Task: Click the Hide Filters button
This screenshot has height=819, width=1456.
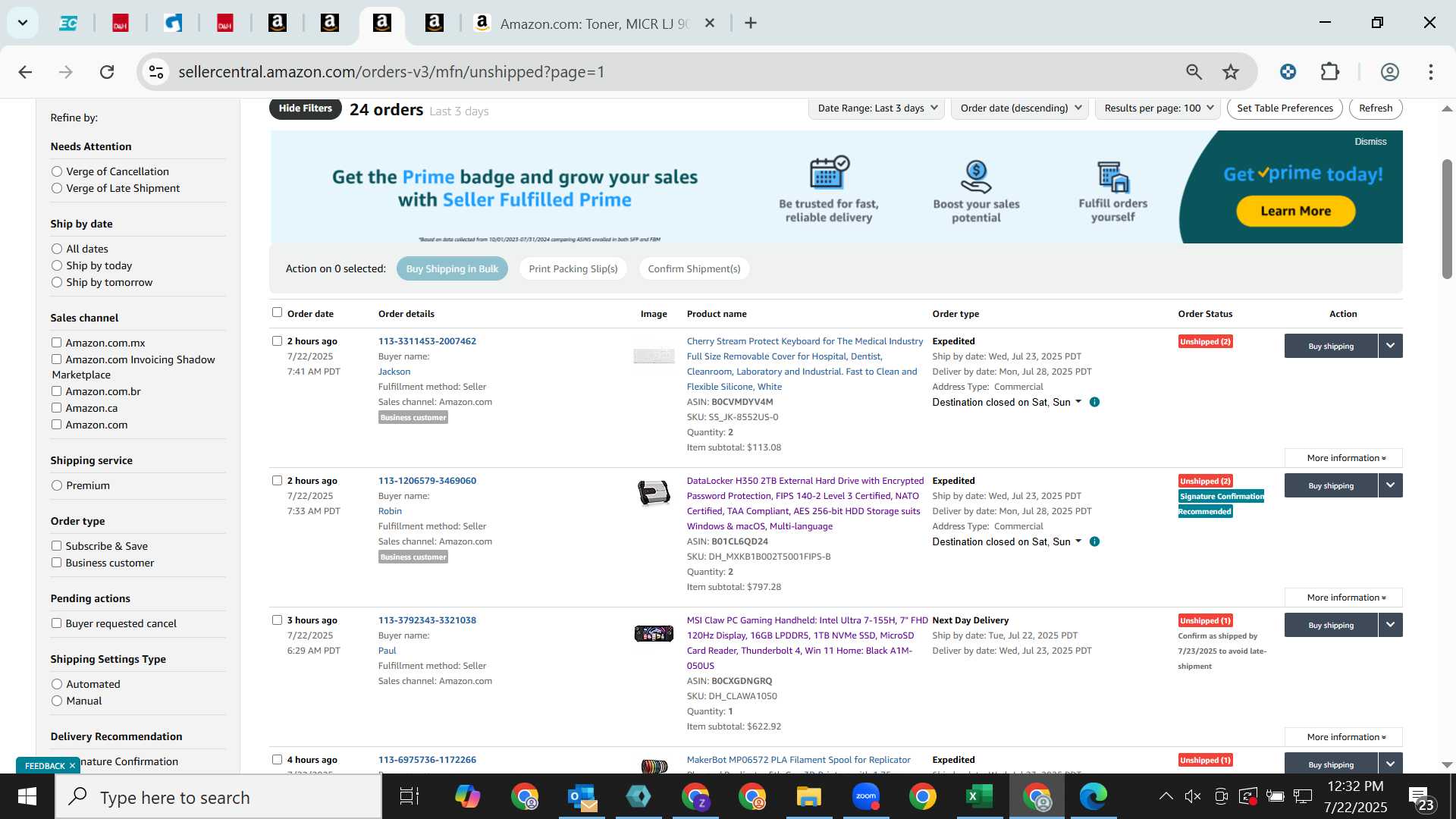Action: (x=305, y=108)
